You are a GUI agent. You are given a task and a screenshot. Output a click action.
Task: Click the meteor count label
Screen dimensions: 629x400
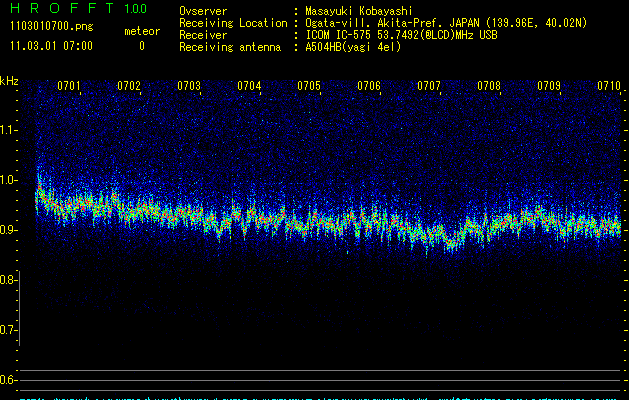(141, 32)
